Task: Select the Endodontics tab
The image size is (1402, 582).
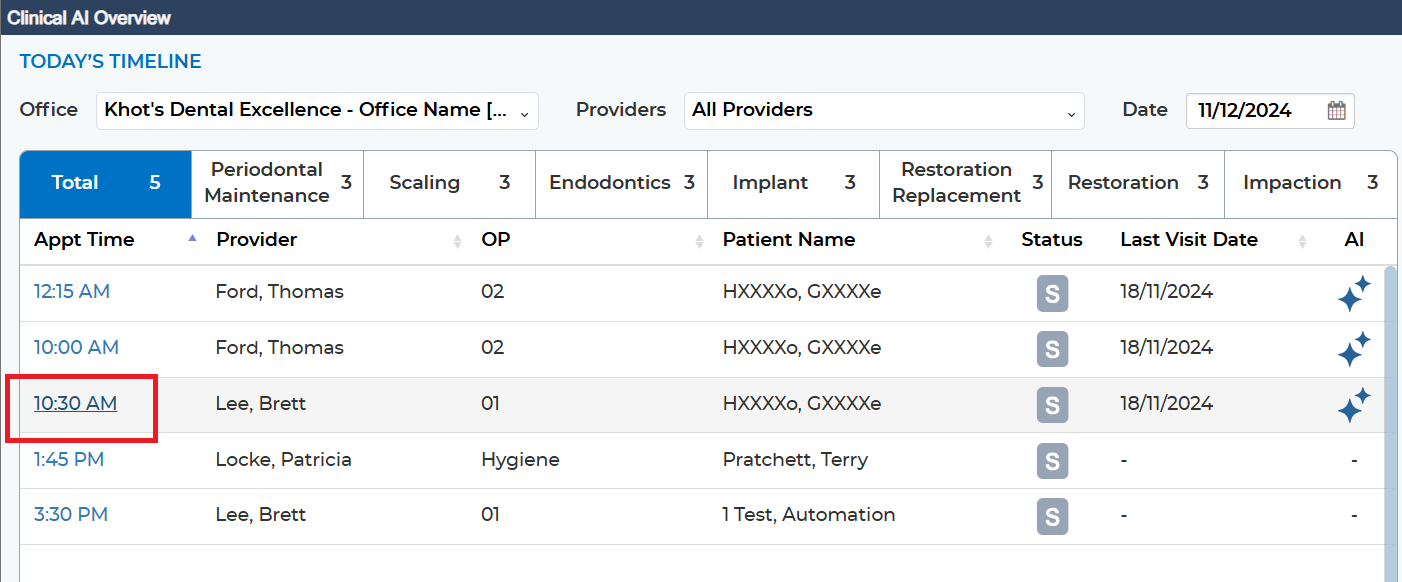Action: coord(621,184)
